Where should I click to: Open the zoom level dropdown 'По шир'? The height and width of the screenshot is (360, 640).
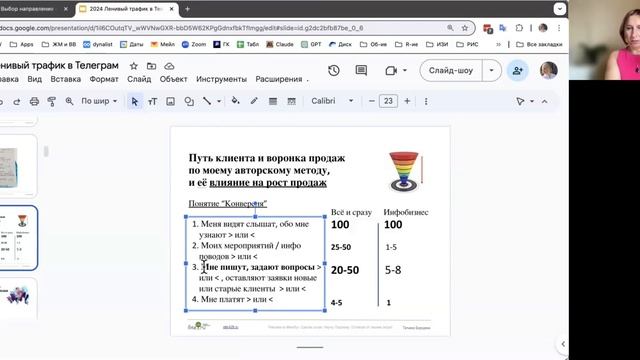pyautogui.click(x=99, y=101)
